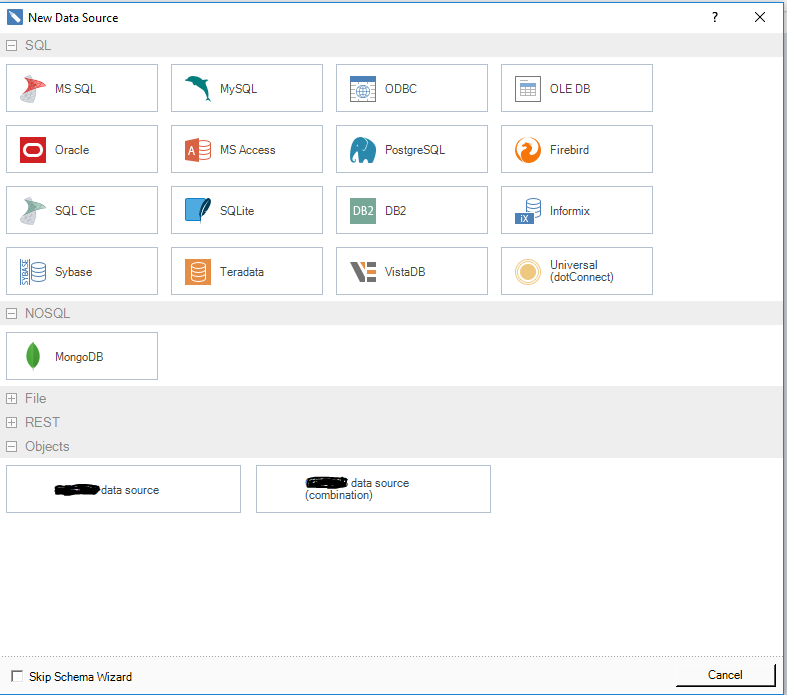The height and width of the screenshot is (695, 787).
Task: Click the MS Access label
Action: (x=247, y=150)
